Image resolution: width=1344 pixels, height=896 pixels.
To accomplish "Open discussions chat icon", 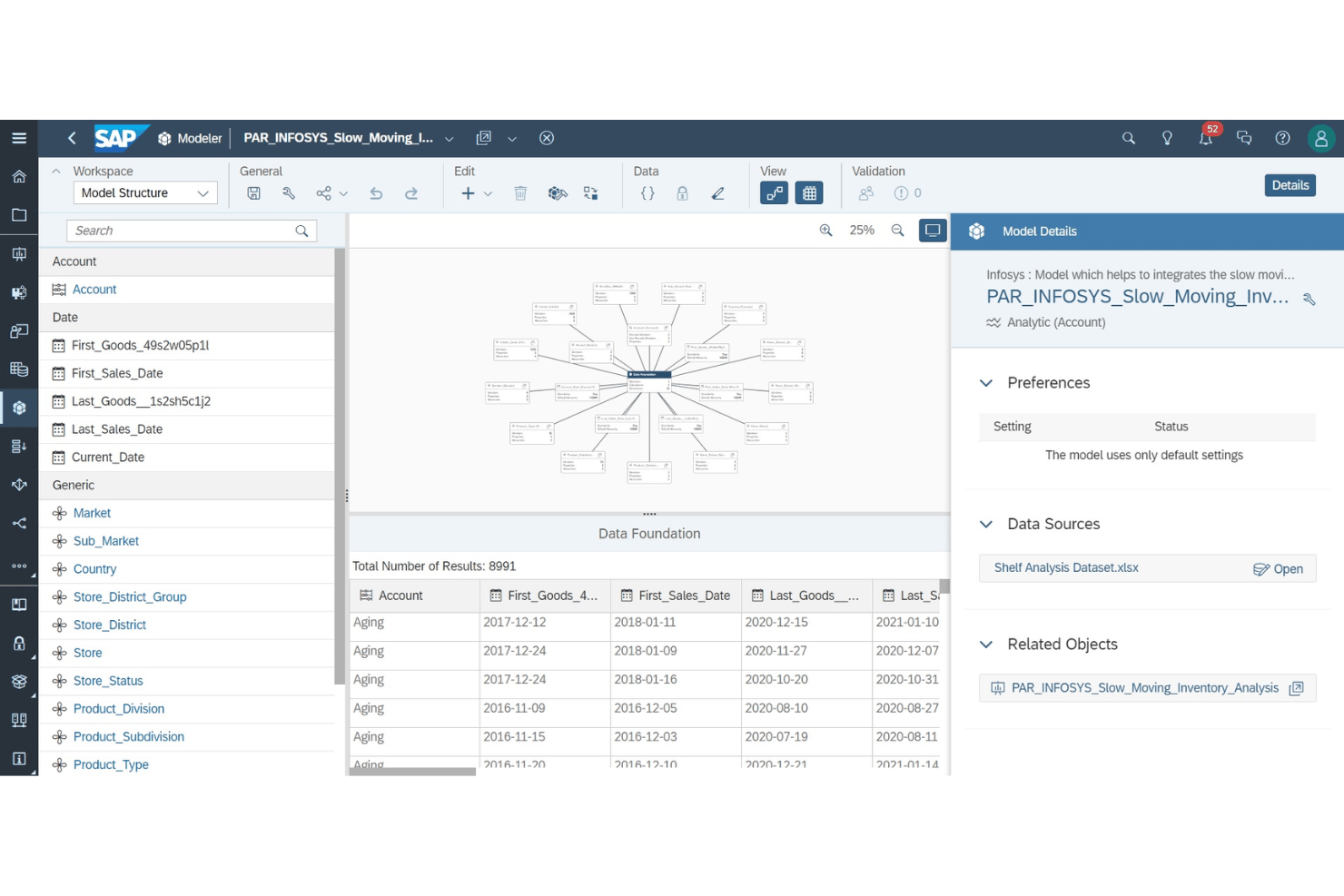I will (x=1244, y=138).
